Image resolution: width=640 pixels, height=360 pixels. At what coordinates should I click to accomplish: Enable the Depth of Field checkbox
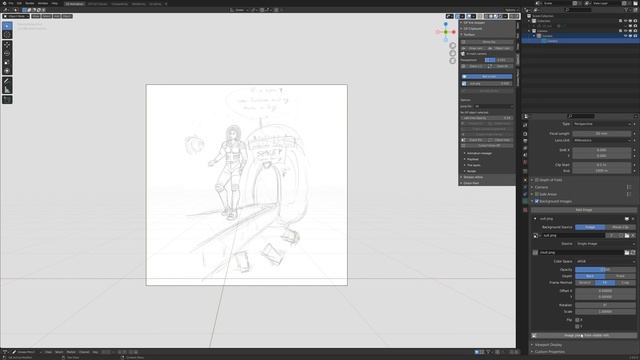click(x=537, y=180)
